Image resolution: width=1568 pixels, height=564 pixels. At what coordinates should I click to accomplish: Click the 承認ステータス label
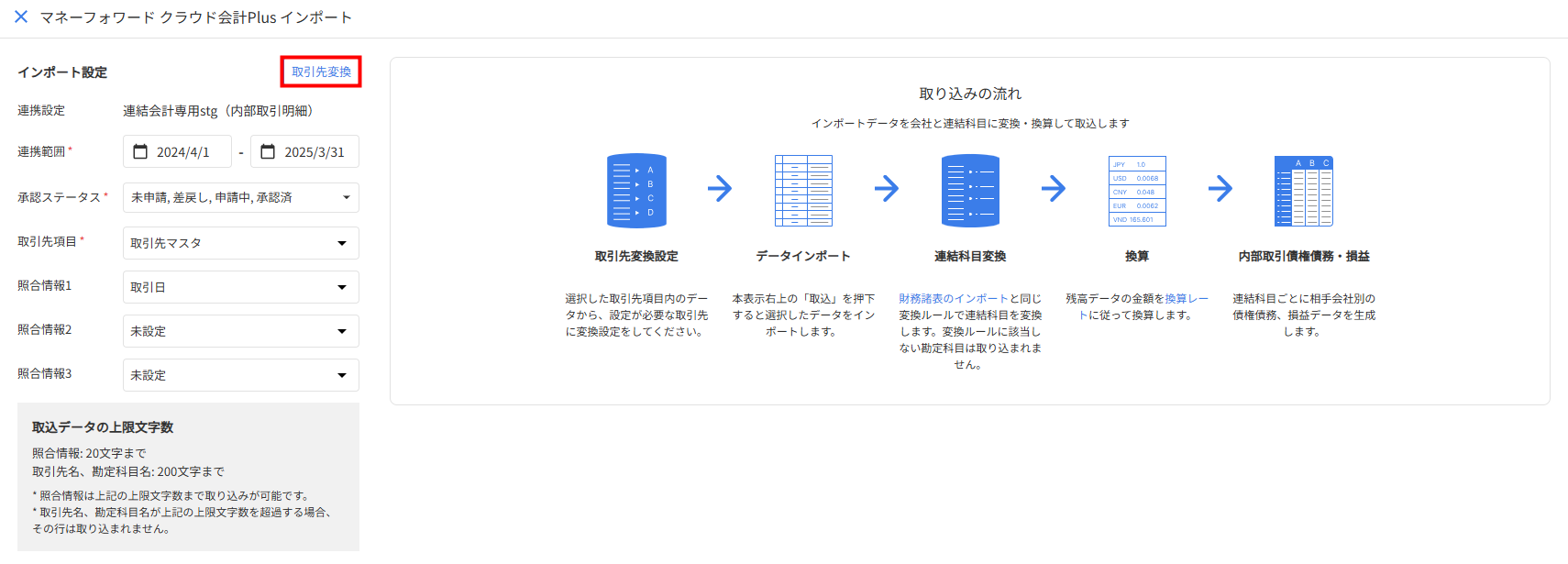click(x=59, y=197)
